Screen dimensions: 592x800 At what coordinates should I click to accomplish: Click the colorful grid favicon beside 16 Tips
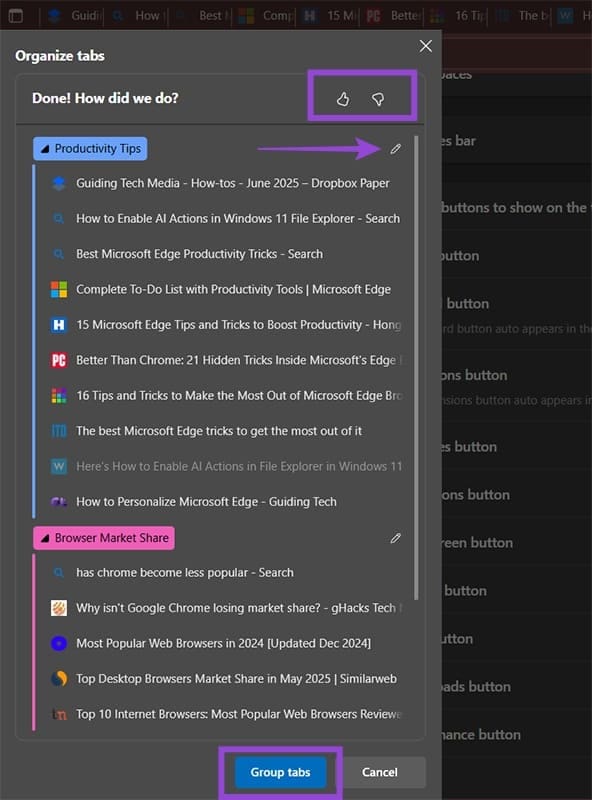59,395
